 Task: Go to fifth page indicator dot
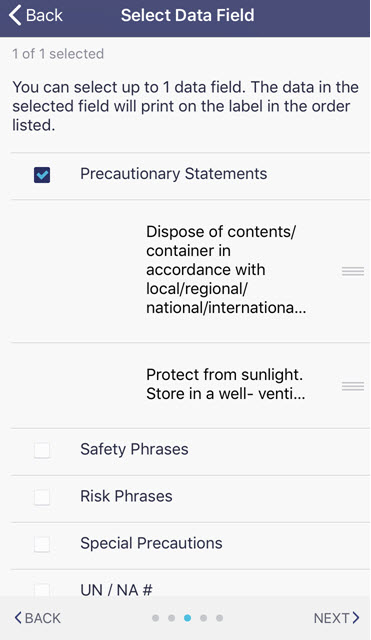coord(220,618)
